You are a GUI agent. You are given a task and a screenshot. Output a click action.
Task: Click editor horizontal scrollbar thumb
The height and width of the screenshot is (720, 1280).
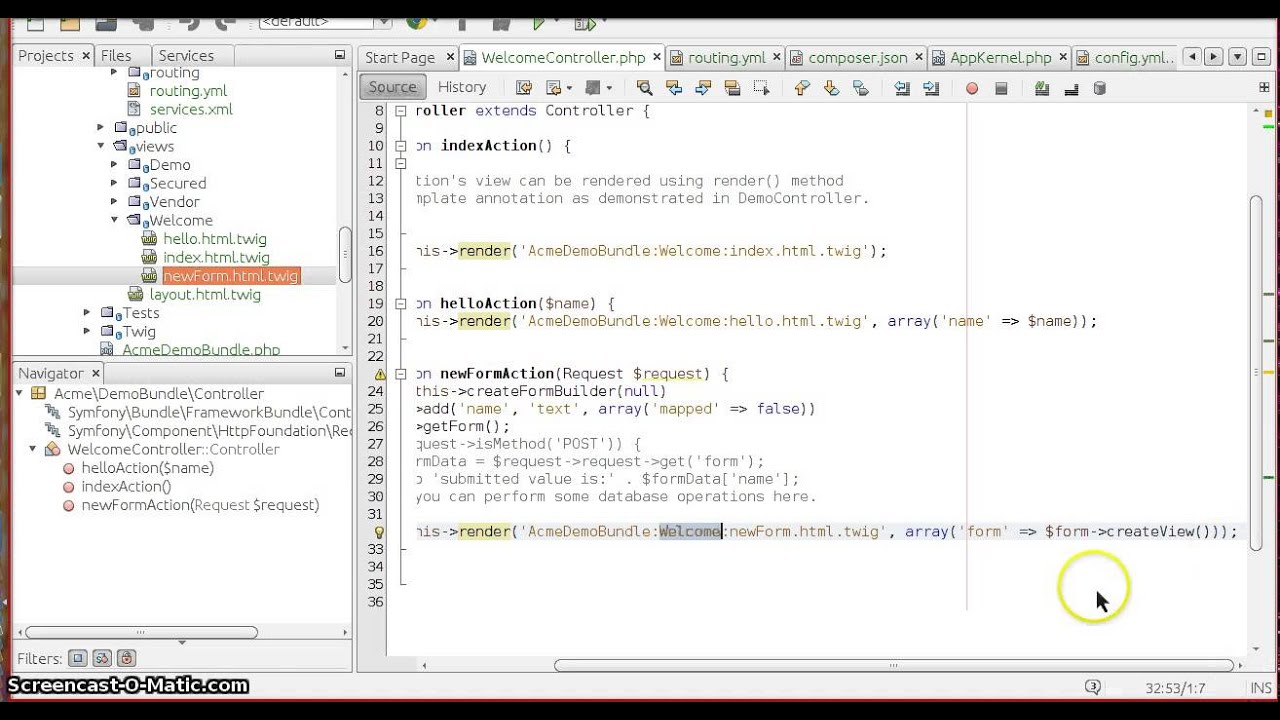pos(893,665)
